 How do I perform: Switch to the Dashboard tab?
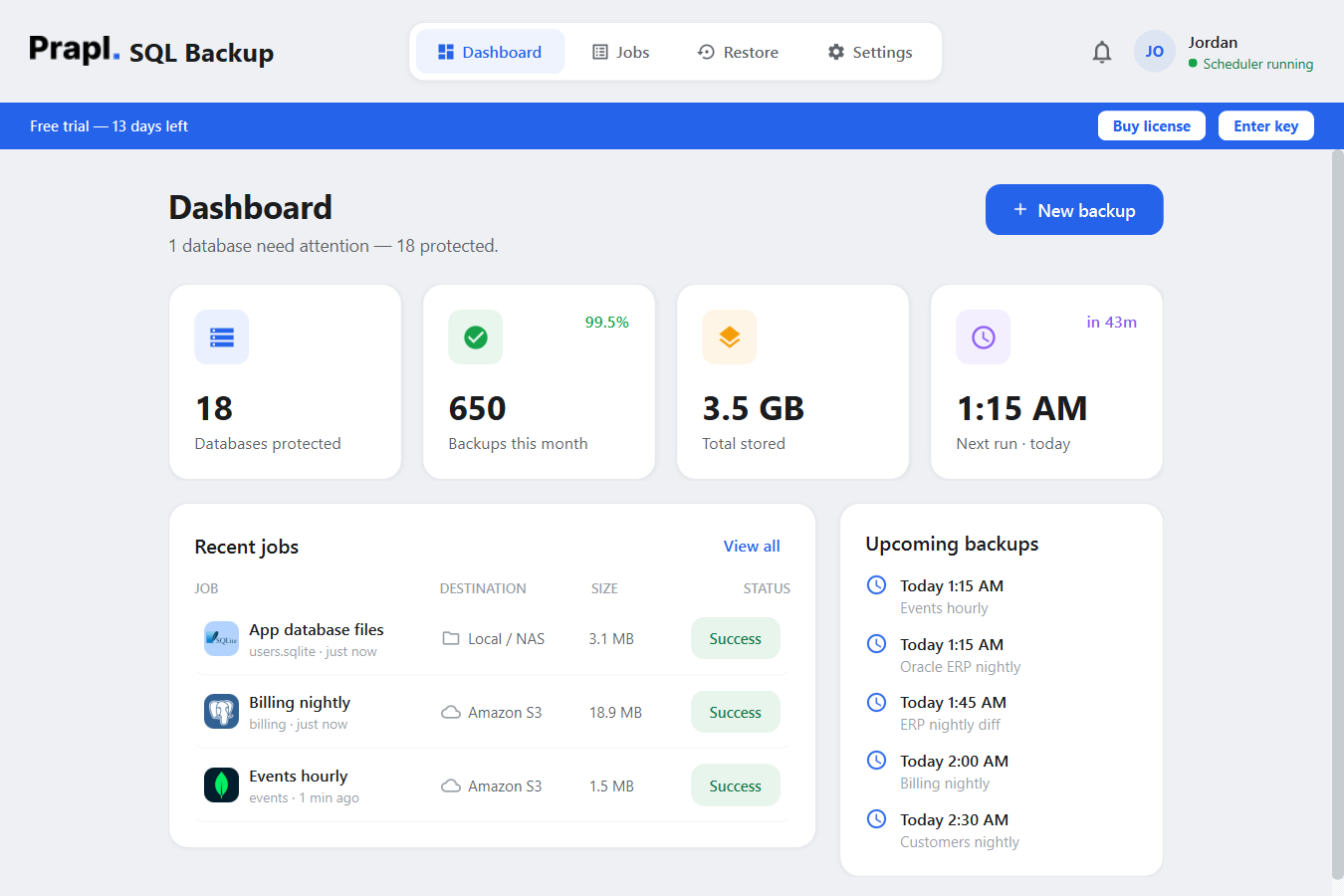pyautogui.click(x=490, y=52)
